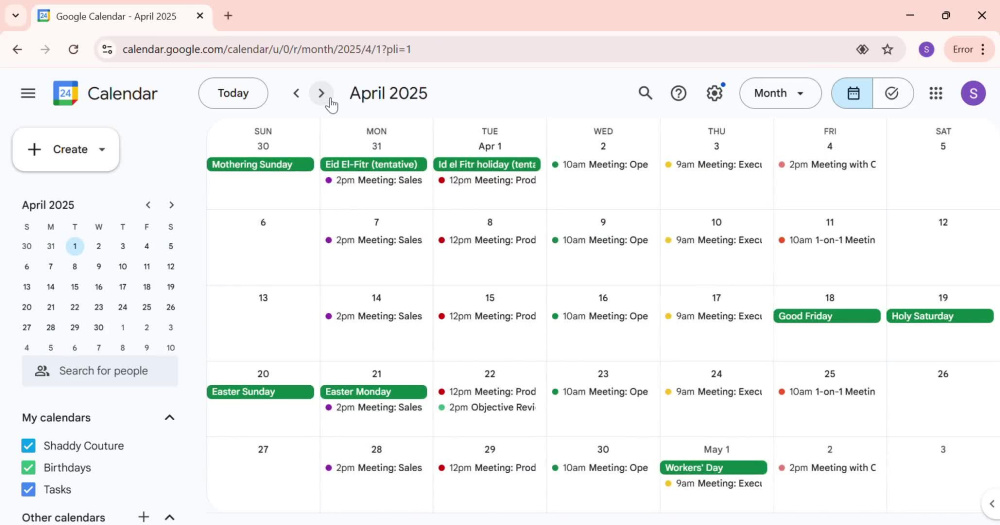Open 2pm Objective Review event on April 22
The image size is (1000, 525).
click(x=487, y=408)
